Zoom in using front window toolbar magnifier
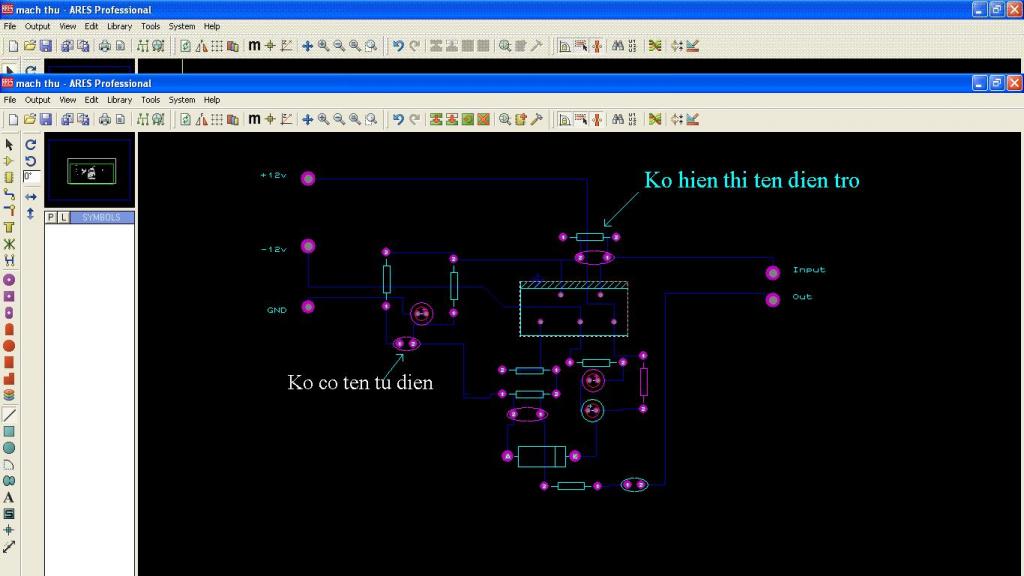Image resolution: width=1024 pixels, height=576 pixels. 323,119
